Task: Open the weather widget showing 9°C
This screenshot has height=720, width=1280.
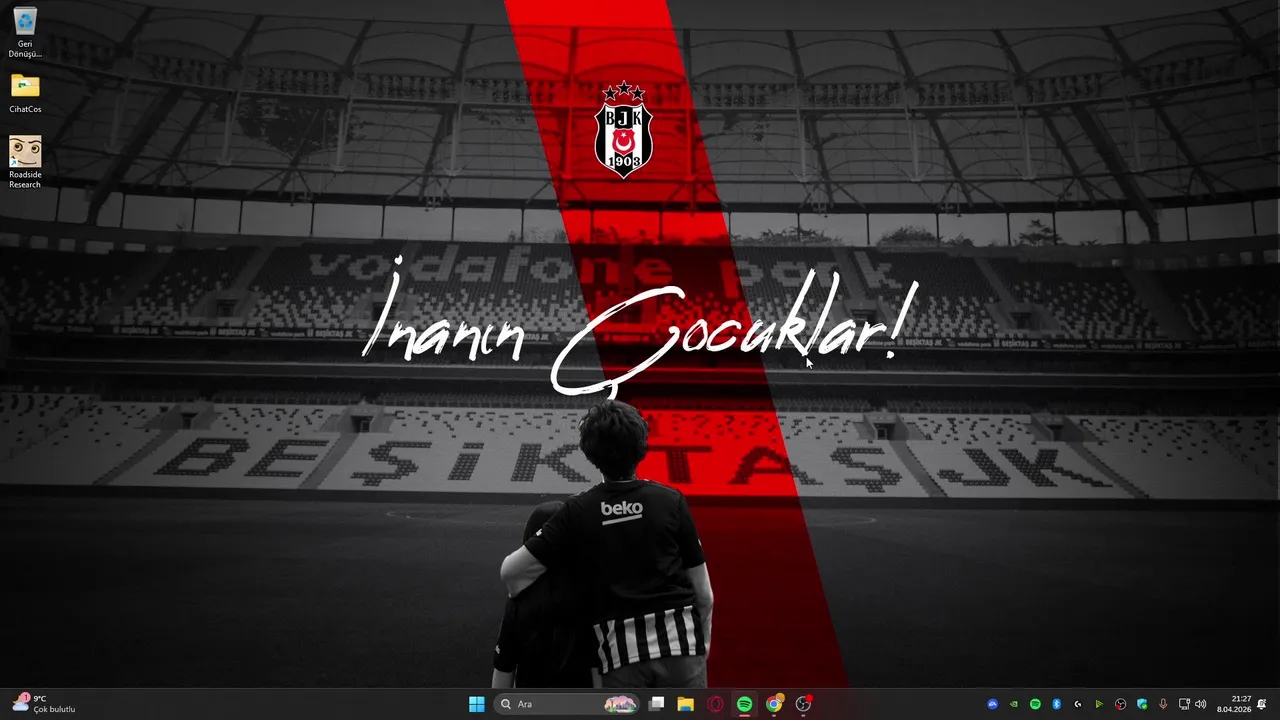Action: (44, 704)
